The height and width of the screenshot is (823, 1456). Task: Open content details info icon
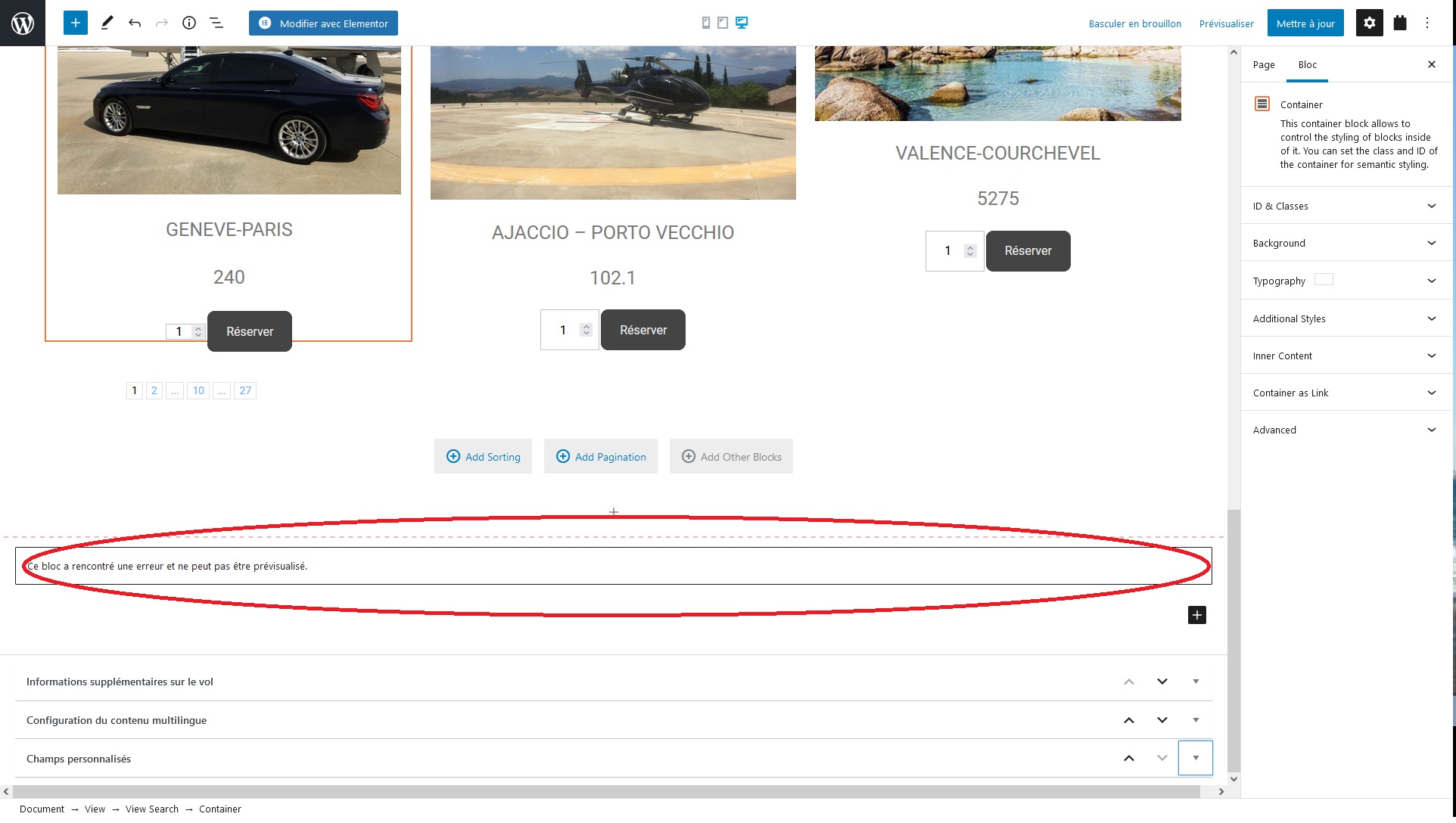tap(189, 23)
